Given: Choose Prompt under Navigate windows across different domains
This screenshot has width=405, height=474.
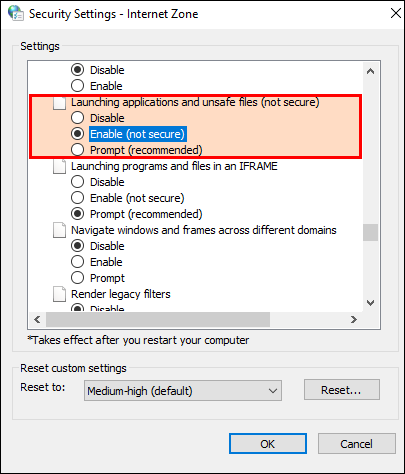Looking at the screenshot, I should (77, 278).
